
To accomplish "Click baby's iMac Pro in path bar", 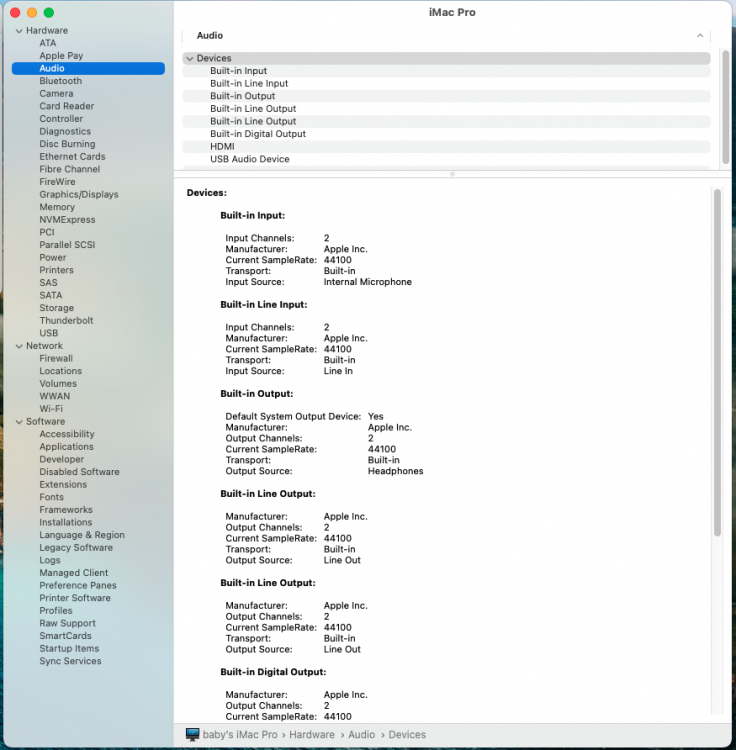I will click(240, 735).
